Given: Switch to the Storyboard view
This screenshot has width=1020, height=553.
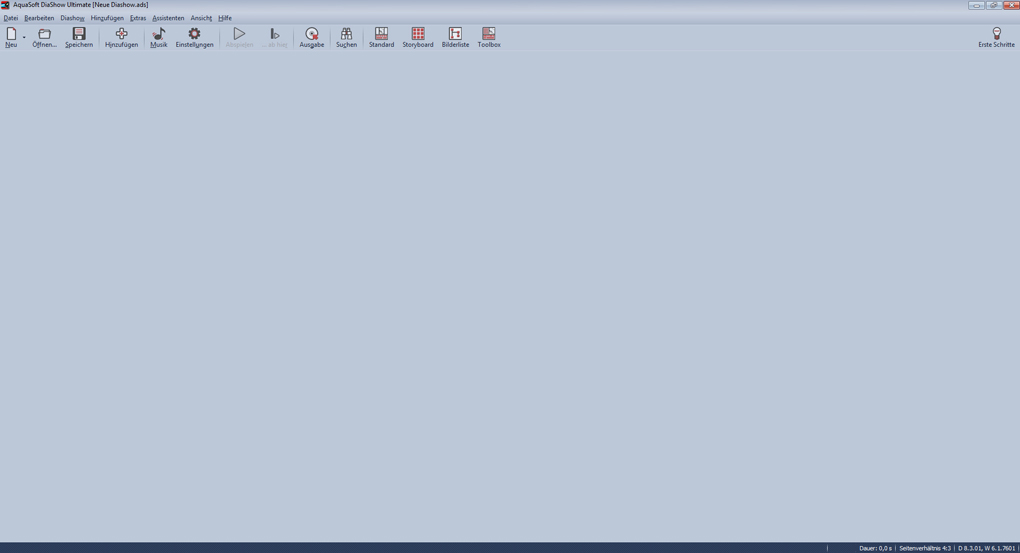Looking at the screenshot, I should click(x=418, y=35).
